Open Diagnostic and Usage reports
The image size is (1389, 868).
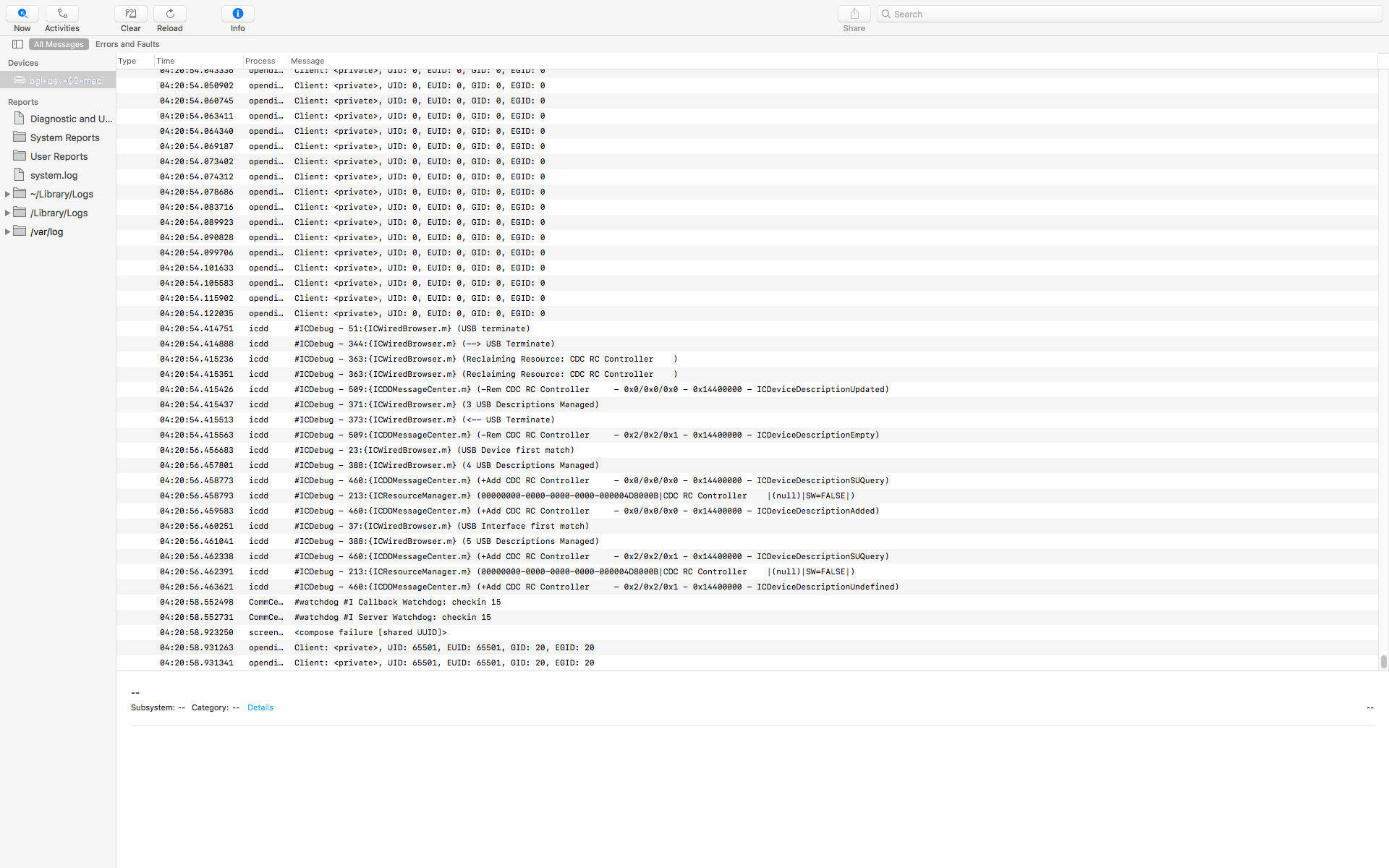tap(70, 119)
